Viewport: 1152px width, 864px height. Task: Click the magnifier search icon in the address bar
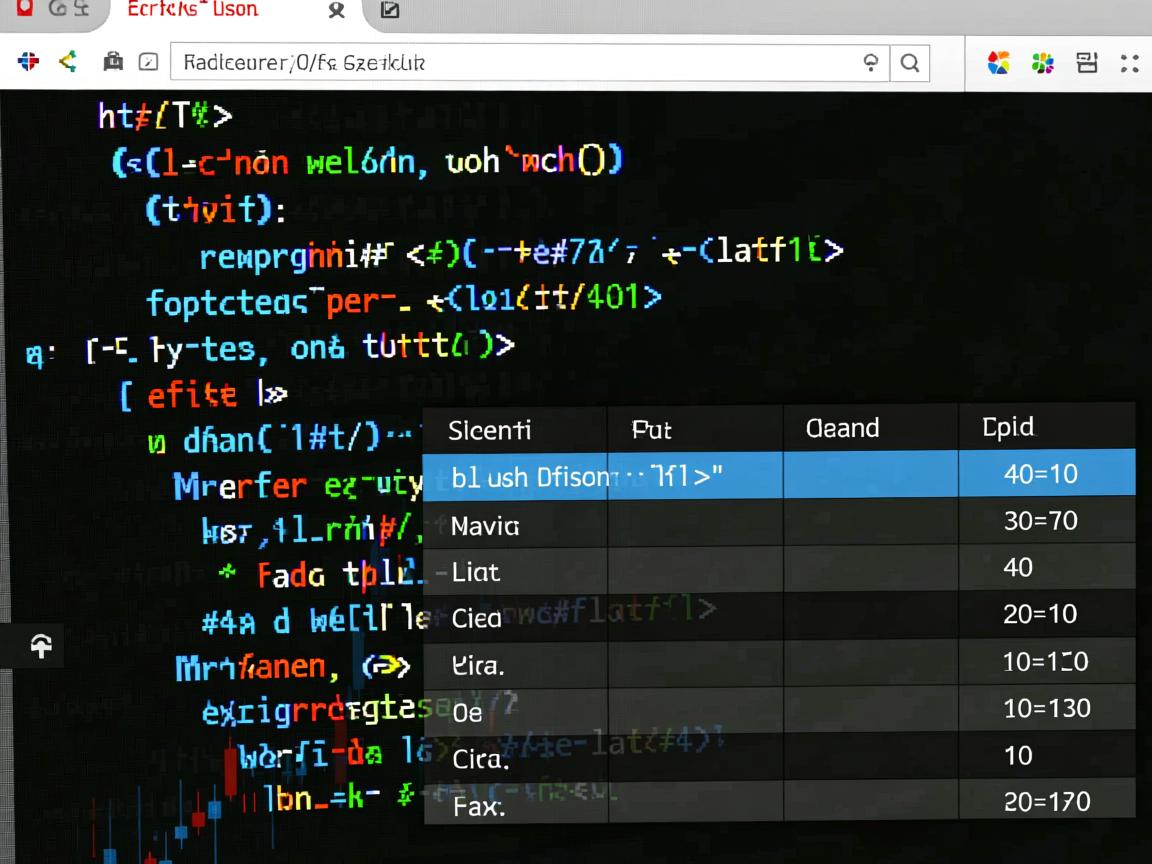click(909, 63)
